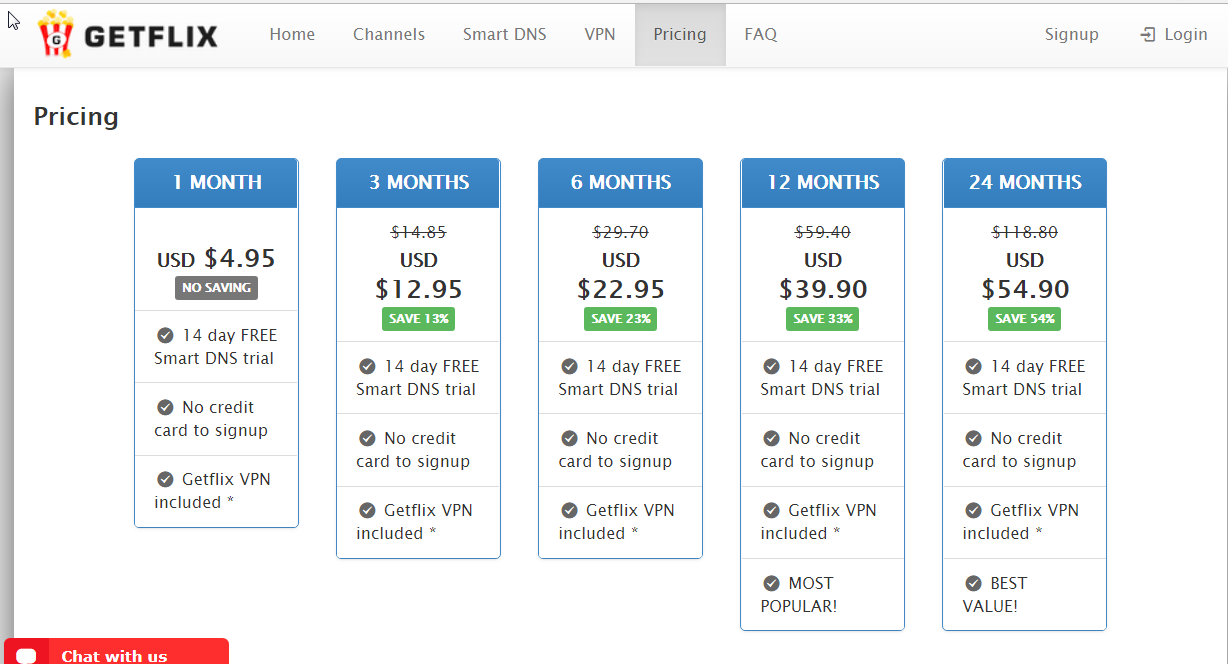Click the $22.95 price
Screen dimensions: 1228x664
point(621,290)
